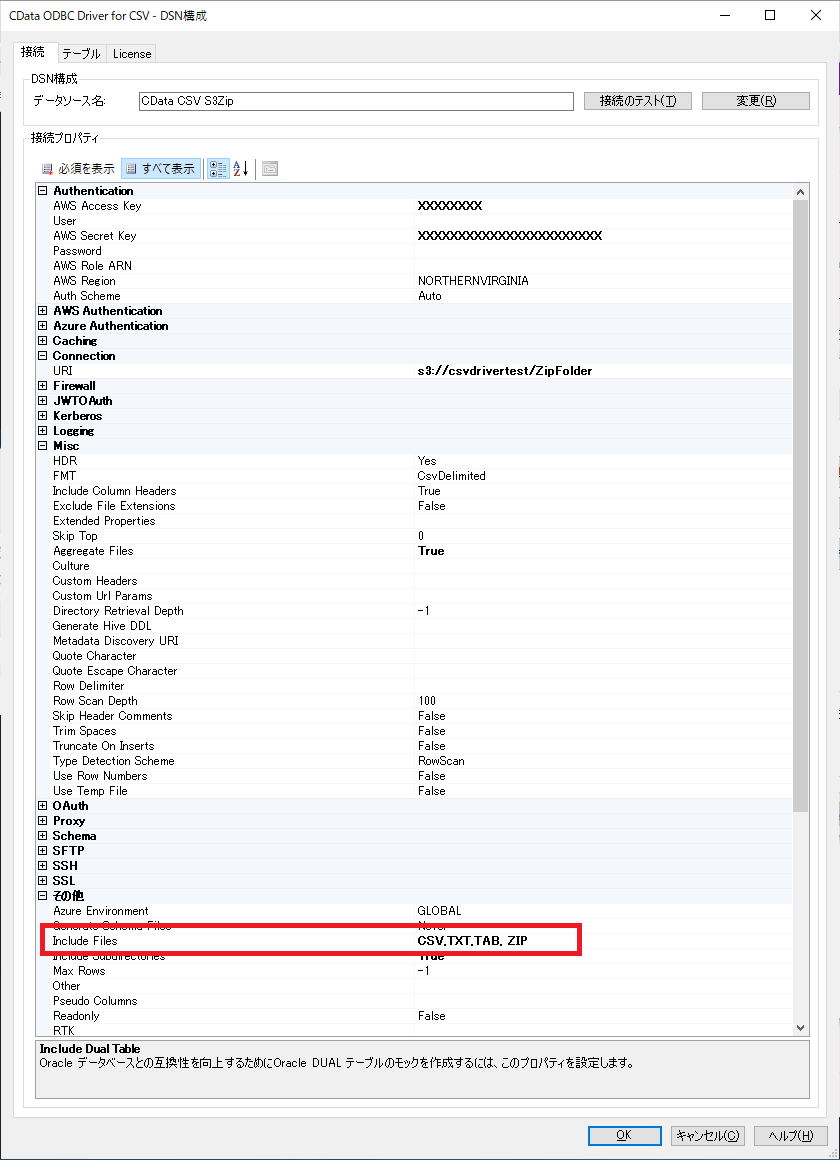Select the URI value s3://csvdrivertest/ZipFolder
The width and height of the screenshot is (840, 1160).
coord(505,371)
